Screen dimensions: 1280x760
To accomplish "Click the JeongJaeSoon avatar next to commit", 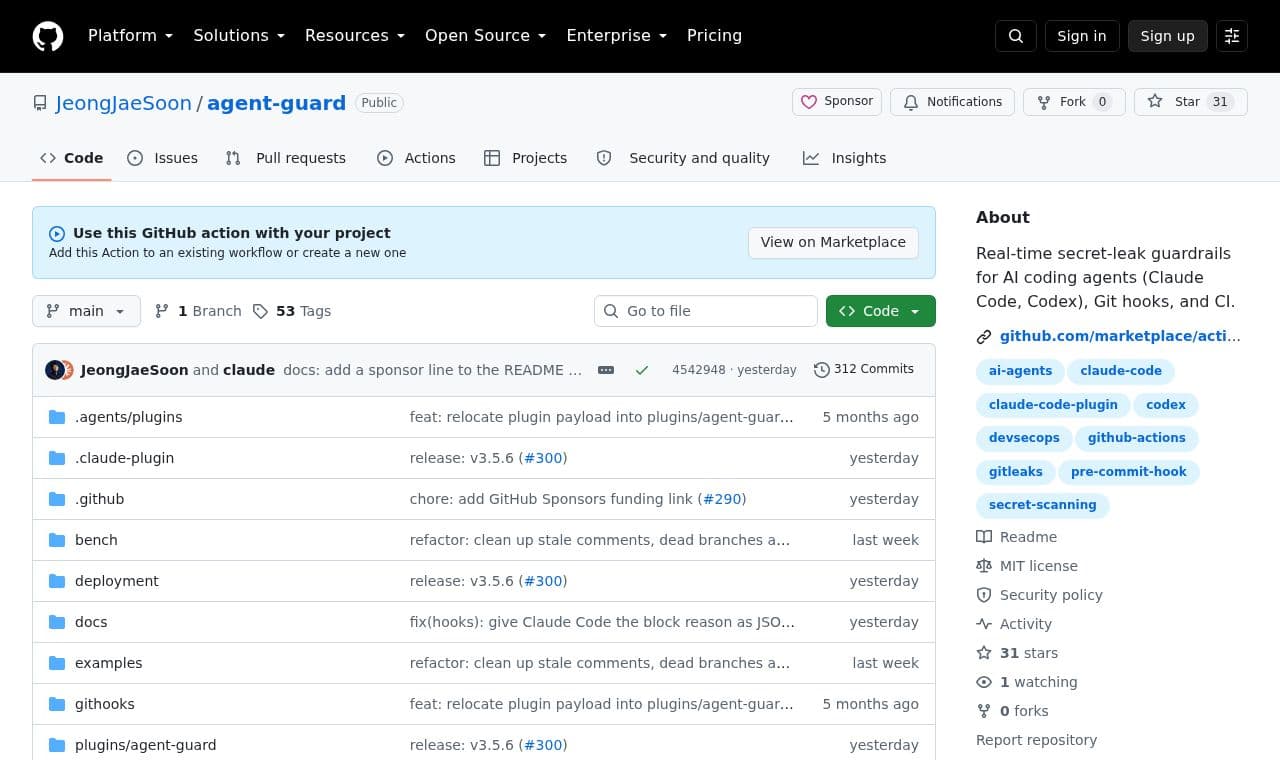I will [54, 370].
